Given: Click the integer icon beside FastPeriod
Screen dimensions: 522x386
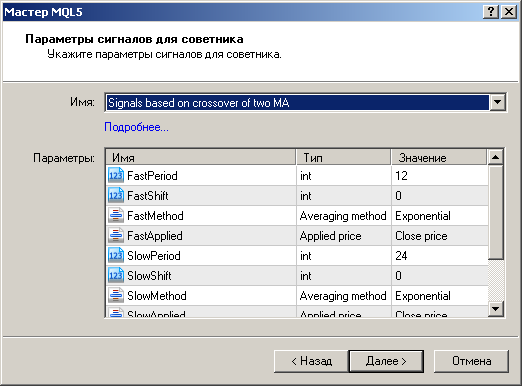Looking at the screenshot, I should [116, 175].
